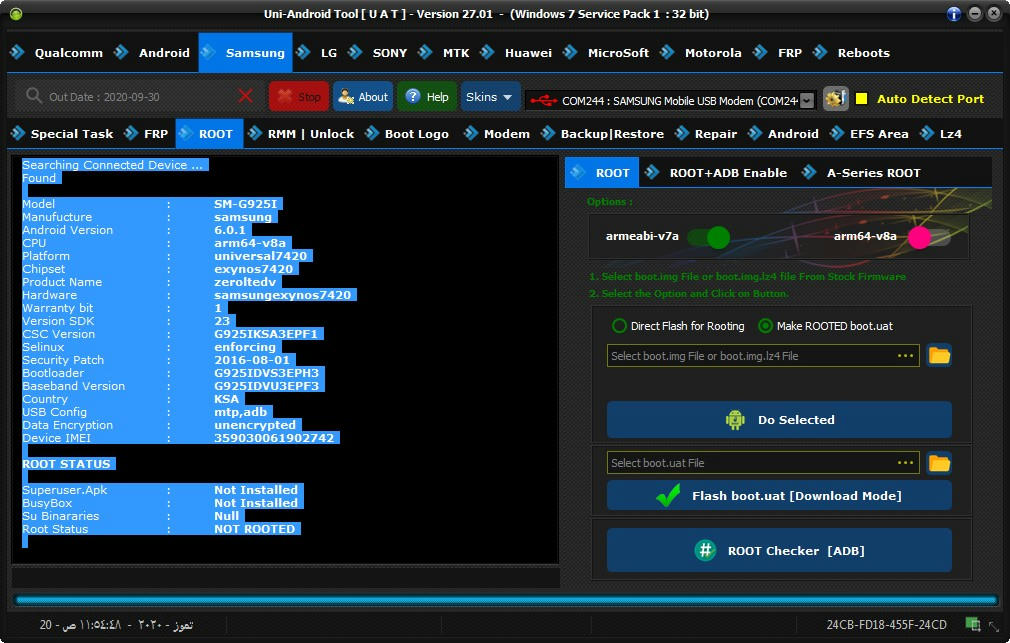Click Flash boot.uat [Download Mode] button

[779, 495]
